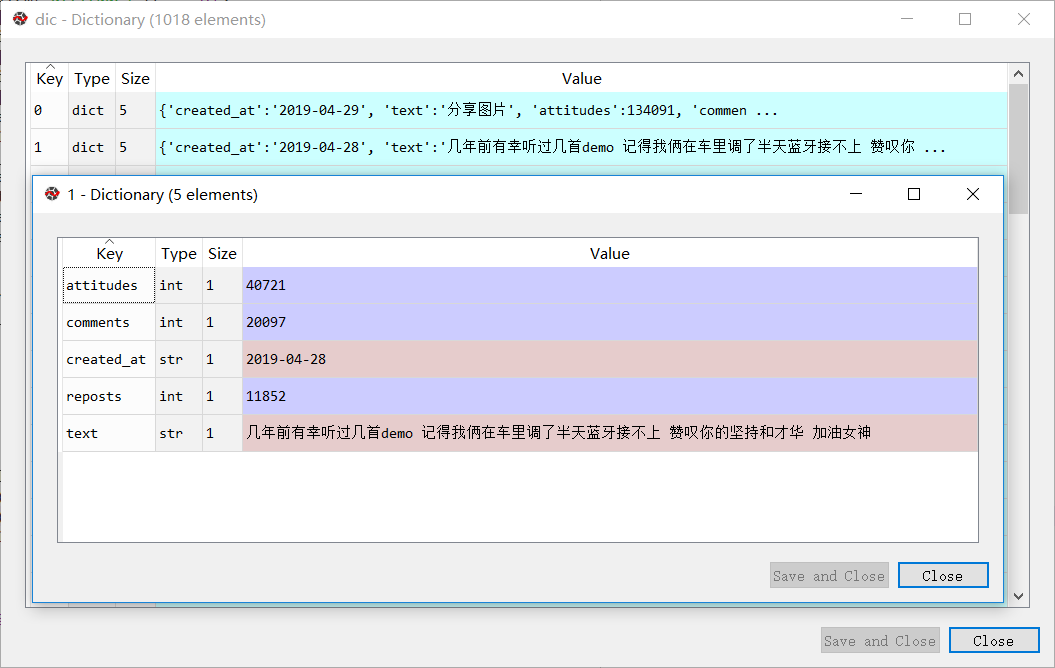Click the value 11852

click(610, 396)
